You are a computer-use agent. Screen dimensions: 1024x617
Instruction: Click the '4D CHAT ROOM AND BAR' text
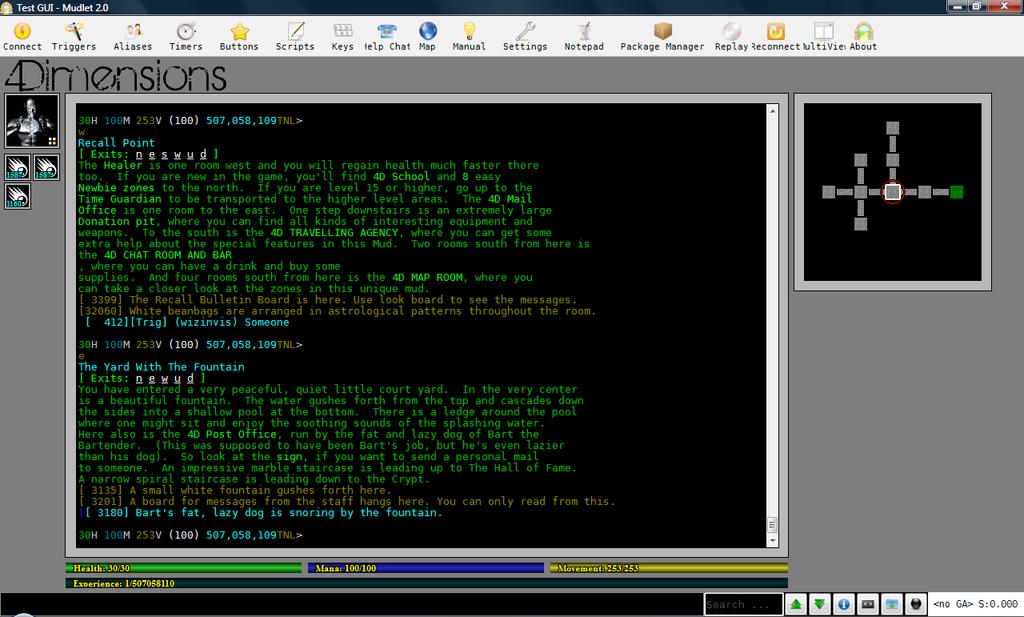pos(167,255)
